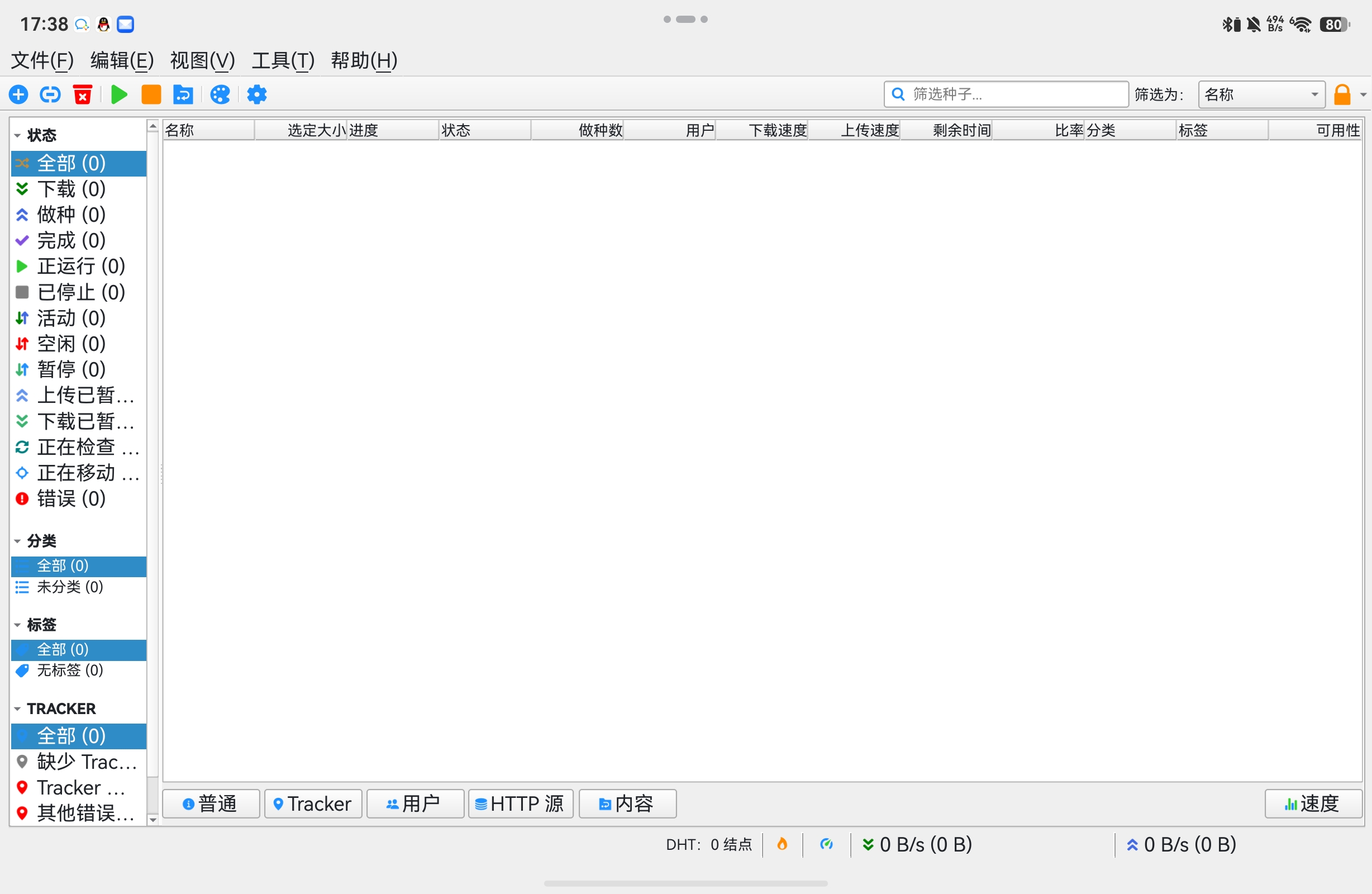Screen dimensions: 1372x894
Task: Select the 做种 (0) status filter
Action: click(78, 215)
